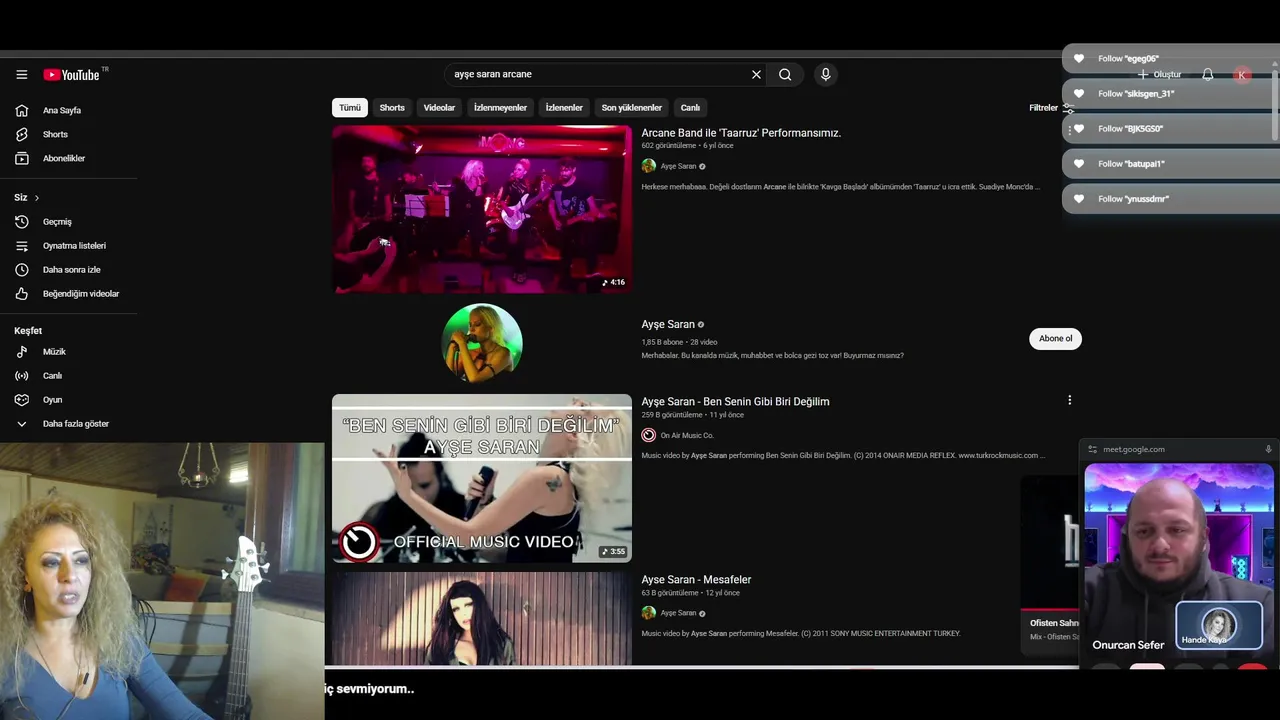Select the Canlı filter chip
Screen dimensions: 1280x720
[690, 107]
